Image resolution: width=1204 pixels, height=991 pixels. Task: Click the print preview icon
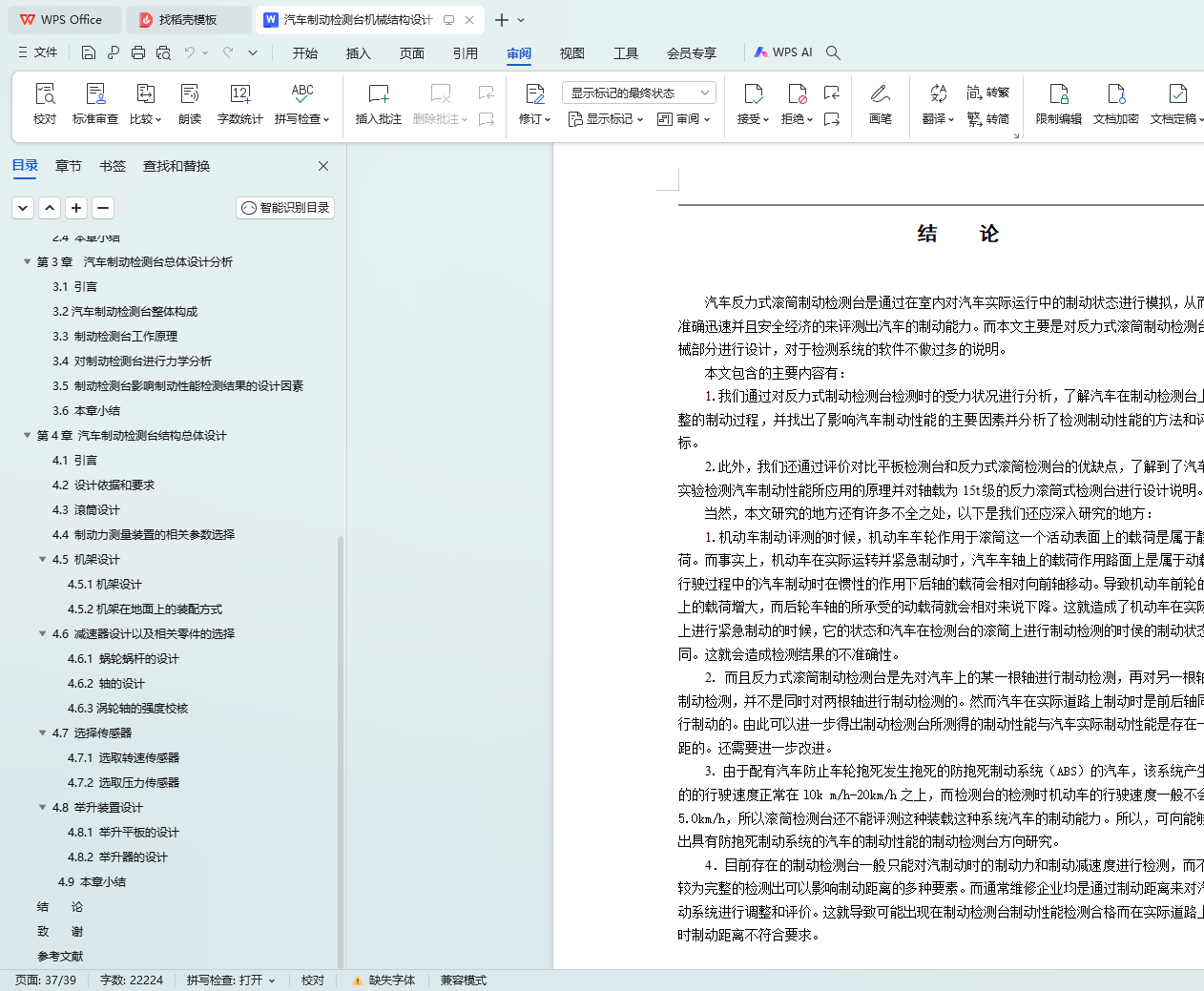[x=163, y=52]
